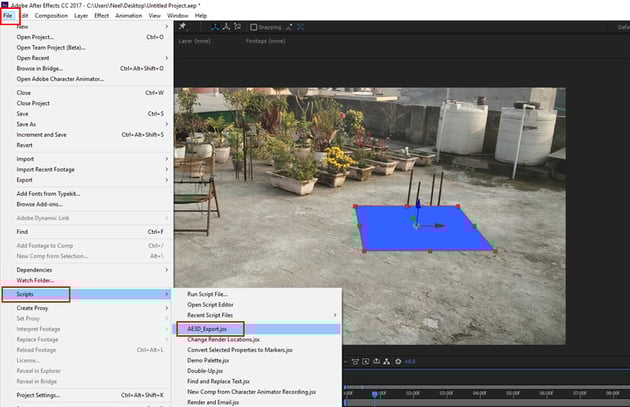Expand the New submenu arrow
This screenshot has height=407, width=630.
click(x=166, y=27)
